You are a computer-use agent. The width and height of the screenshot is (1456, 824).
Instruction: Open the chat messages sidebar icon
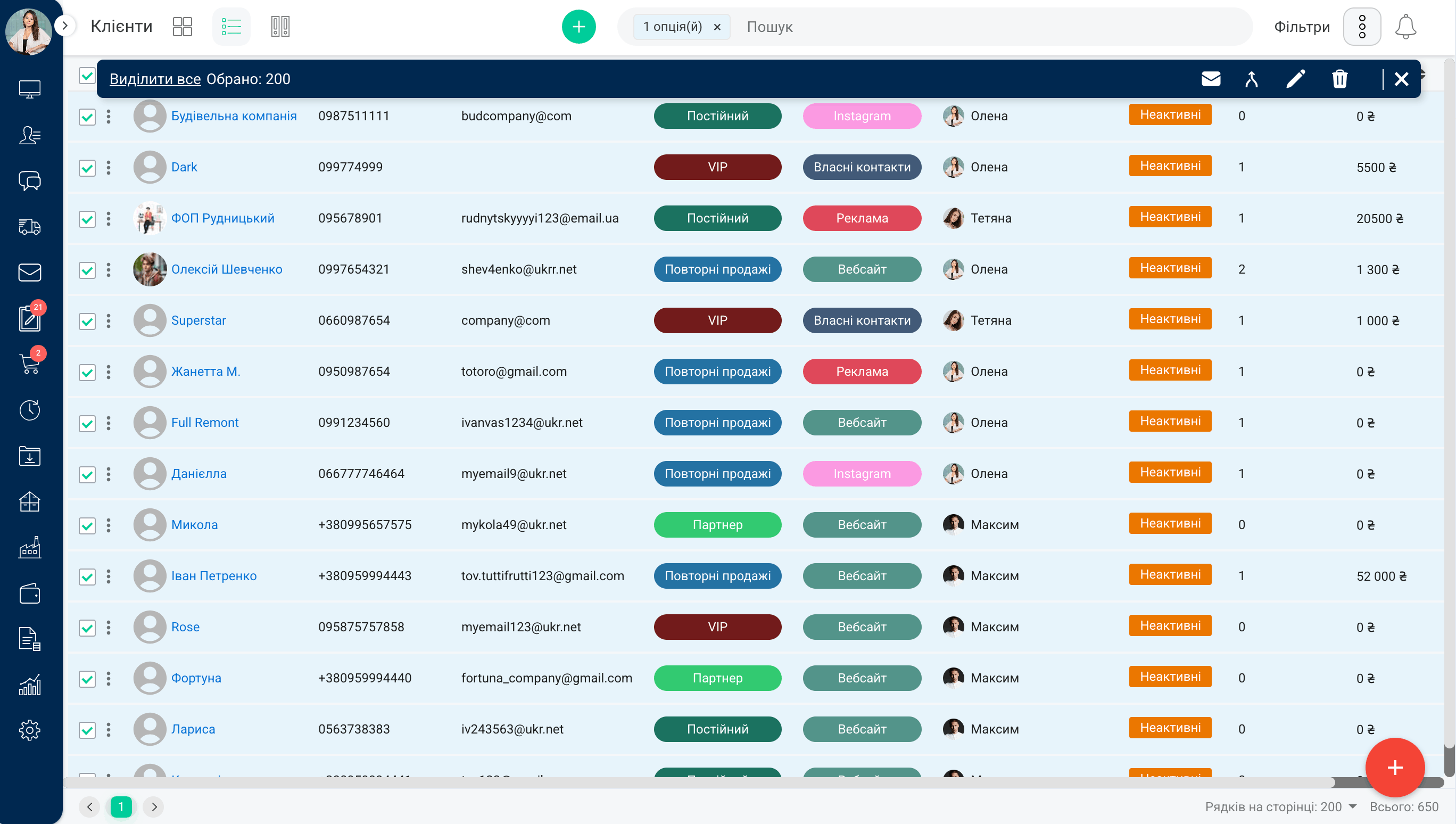click(29, 181)
